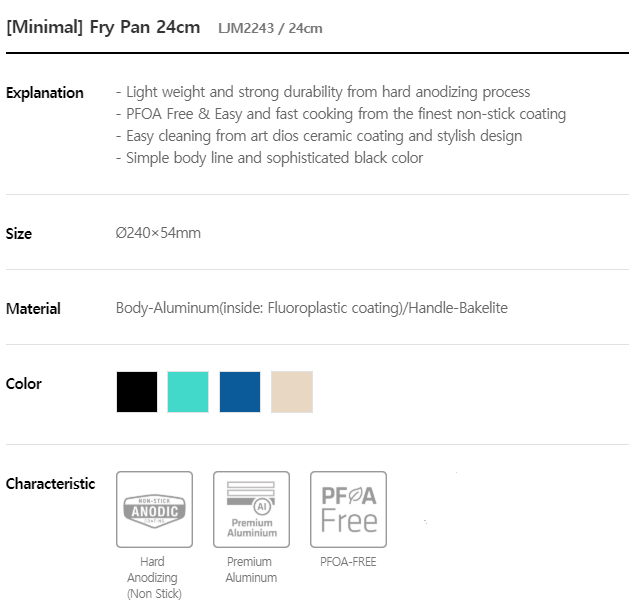629x614 pixels.
Task: Click the Premium Aluminium icon
Action: pos(252,509)
